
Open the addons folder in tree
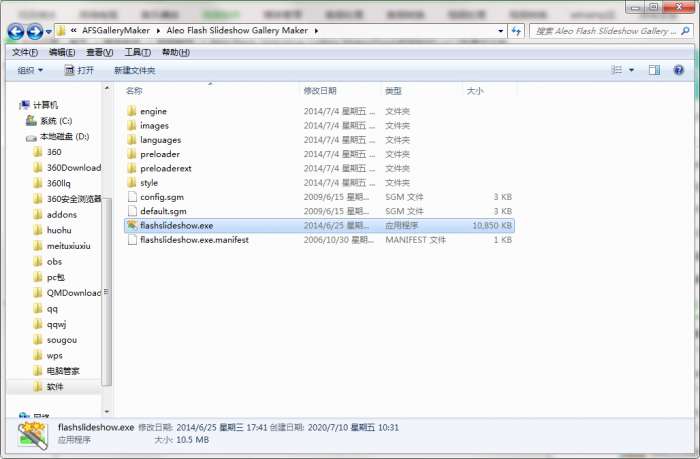62,215
